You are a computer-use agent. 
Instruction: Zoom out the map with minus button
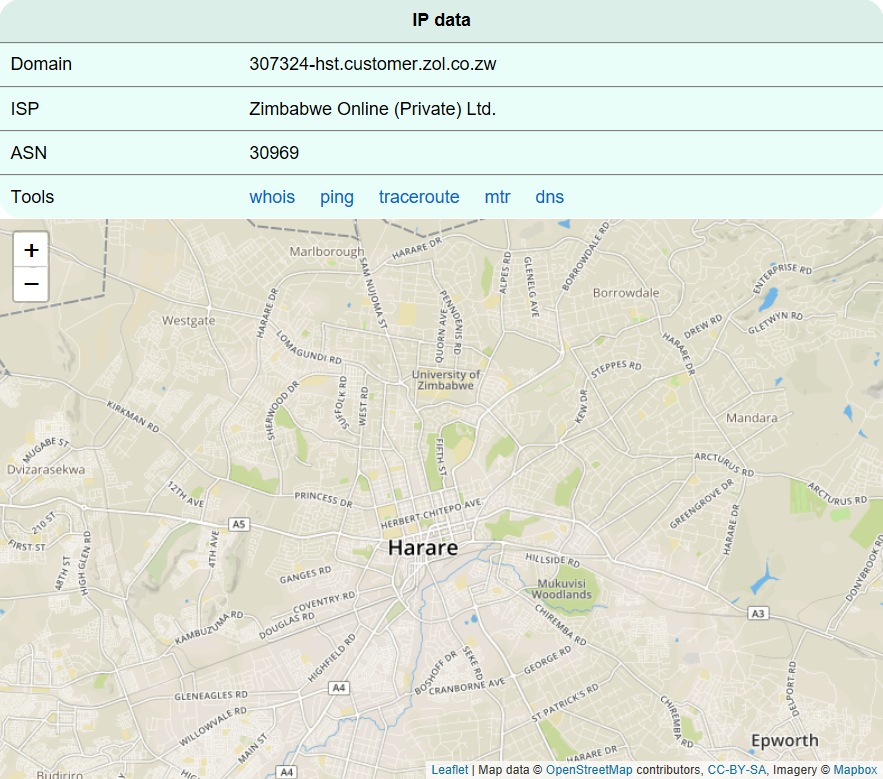pos(31,284)
